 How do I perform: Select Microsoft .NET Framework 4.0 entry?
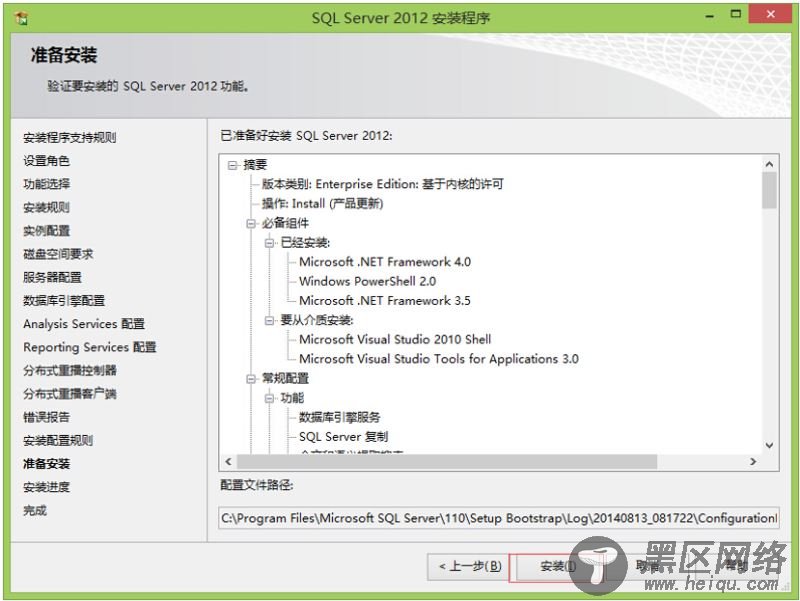tap(385, 262)
